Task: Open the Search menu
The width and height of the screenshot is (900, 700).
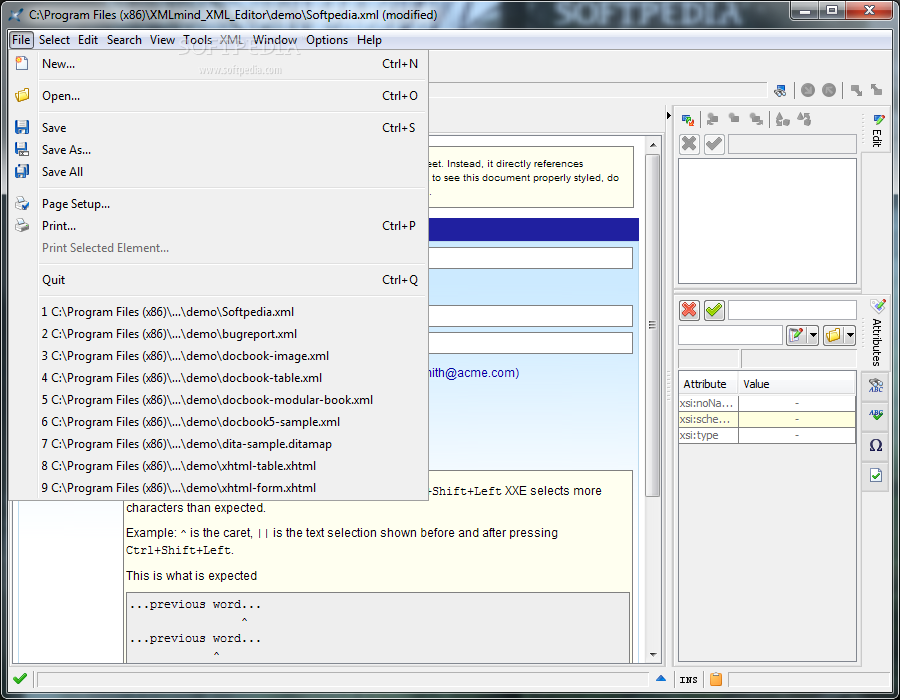Action: pyautogui.click(x=124, y=40)
